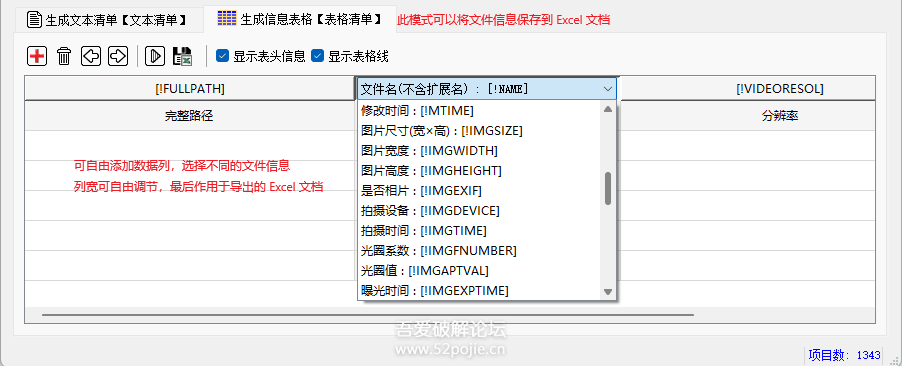The image size is (902, 366).
Task: Move the column right with the right arrow icon
Action: click(118, 56)
